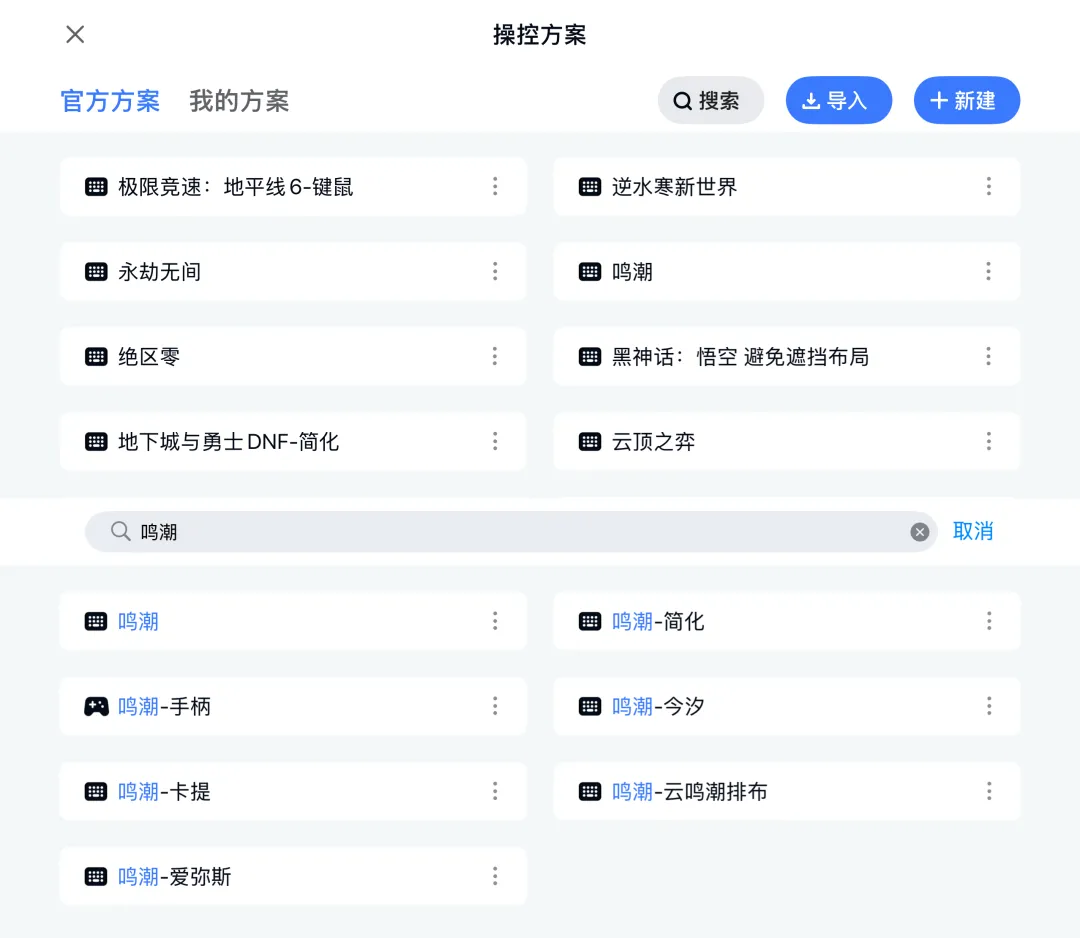This screenshot has height=938, width=1080.
Task: Open the more menu for 绝区零
Action: pyautogui.click(x=495, y=356)
